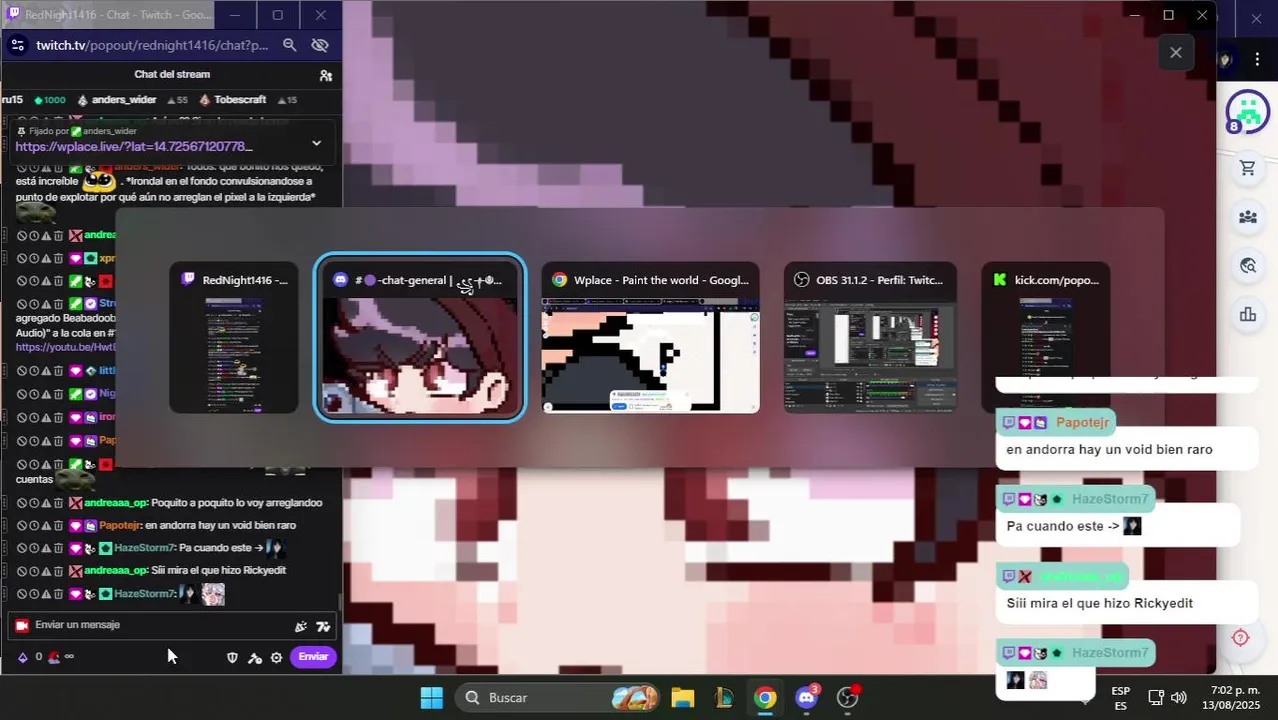Select the Discord chat-general window thumbnail
The width and height of the screenshot is (1278, 720).
pos(420,338)
